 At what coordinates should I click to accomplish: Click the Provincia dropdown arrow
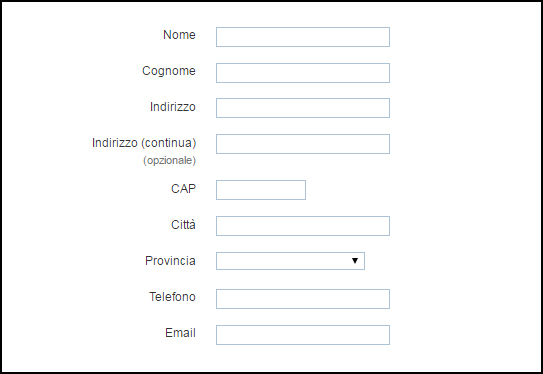355,261
